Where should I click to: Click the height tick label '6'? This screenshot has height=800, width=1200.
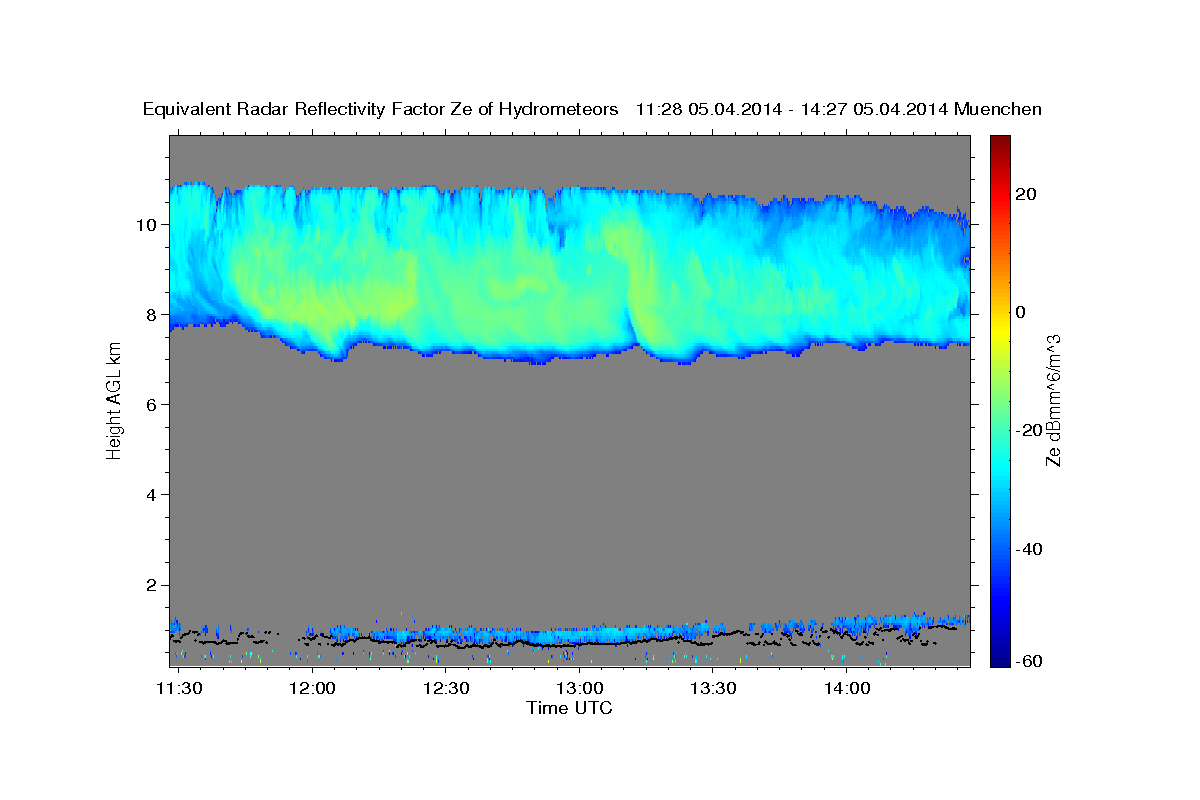click(x=153, y=405)
